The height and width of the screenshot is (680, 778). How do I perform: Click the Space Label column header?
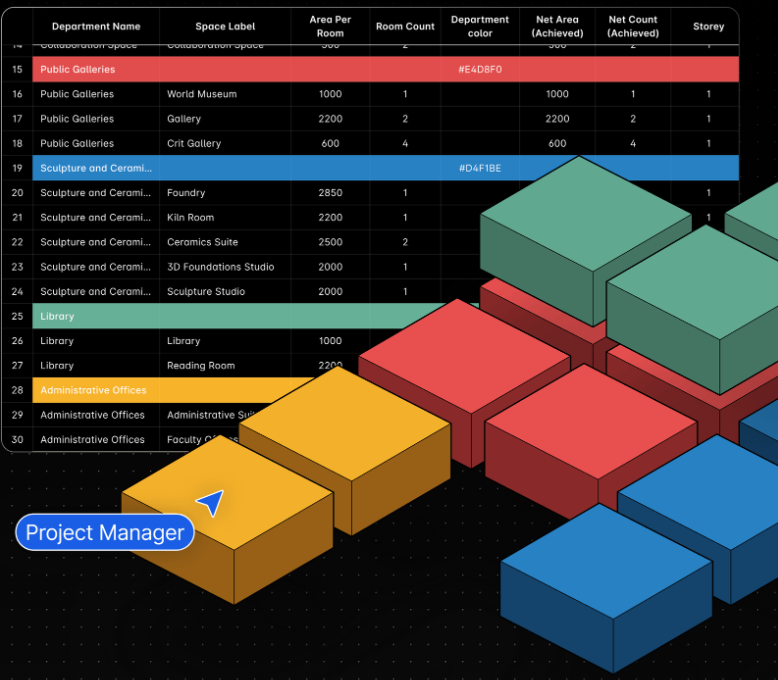pyautogui.click(x=225, y=27)
